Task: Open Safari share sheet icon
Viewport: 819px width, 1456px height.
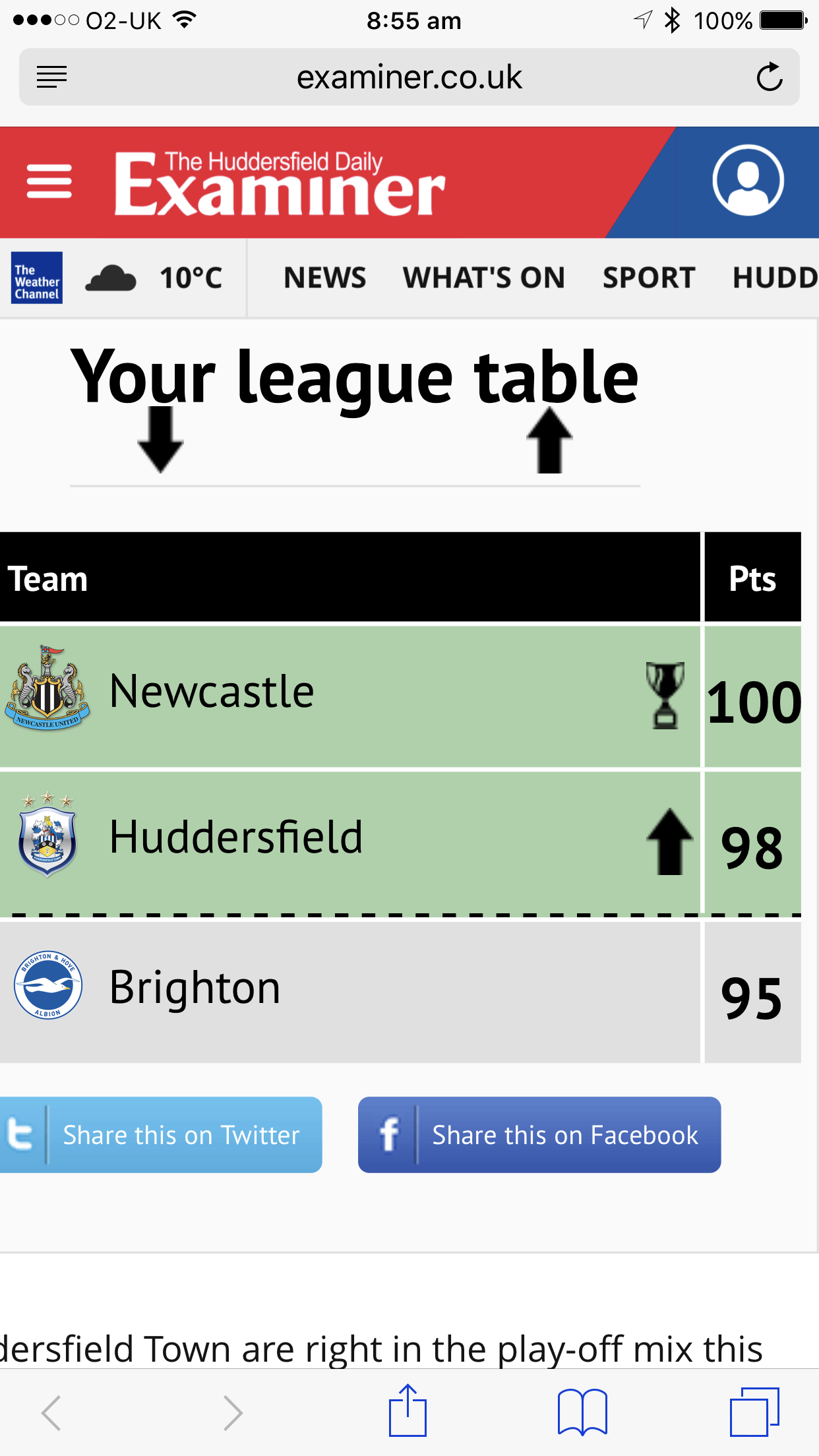Action: point(408,1410)
